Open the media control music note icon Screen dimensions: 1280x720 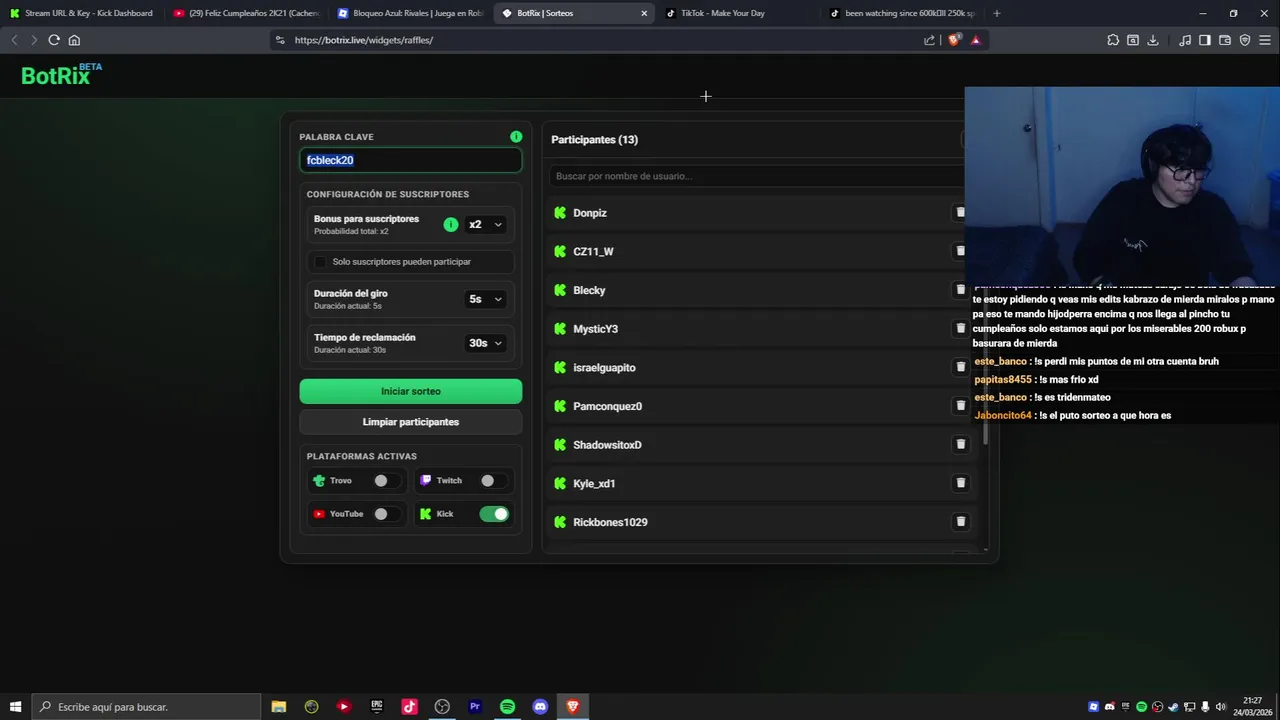(x=1185, y=40)
